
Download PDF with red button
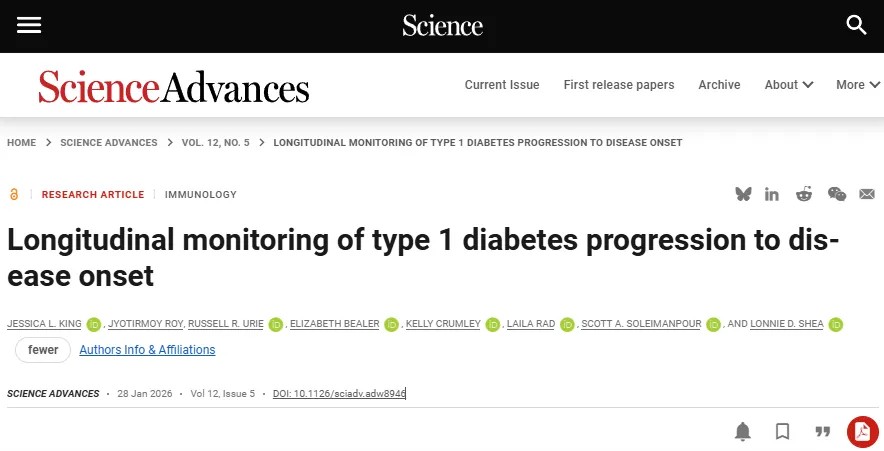click(x=862, y=431)
